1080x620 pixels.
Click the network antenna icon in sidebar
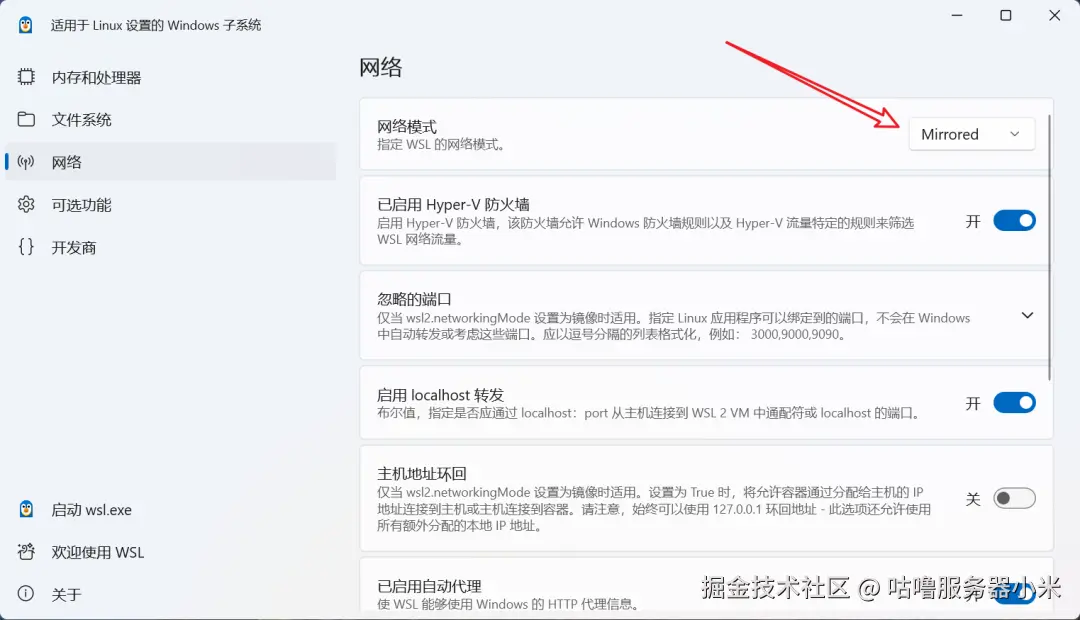pyautogui.click(x=26, y=162)
